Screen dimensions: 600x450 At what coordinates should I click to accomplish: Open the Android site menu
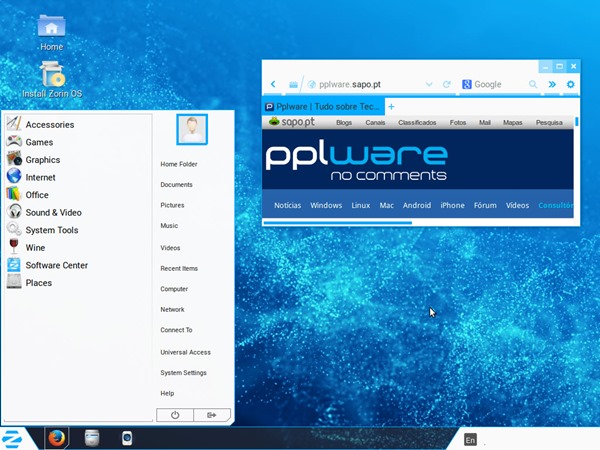pyautogui.click(x=417, y=205)
